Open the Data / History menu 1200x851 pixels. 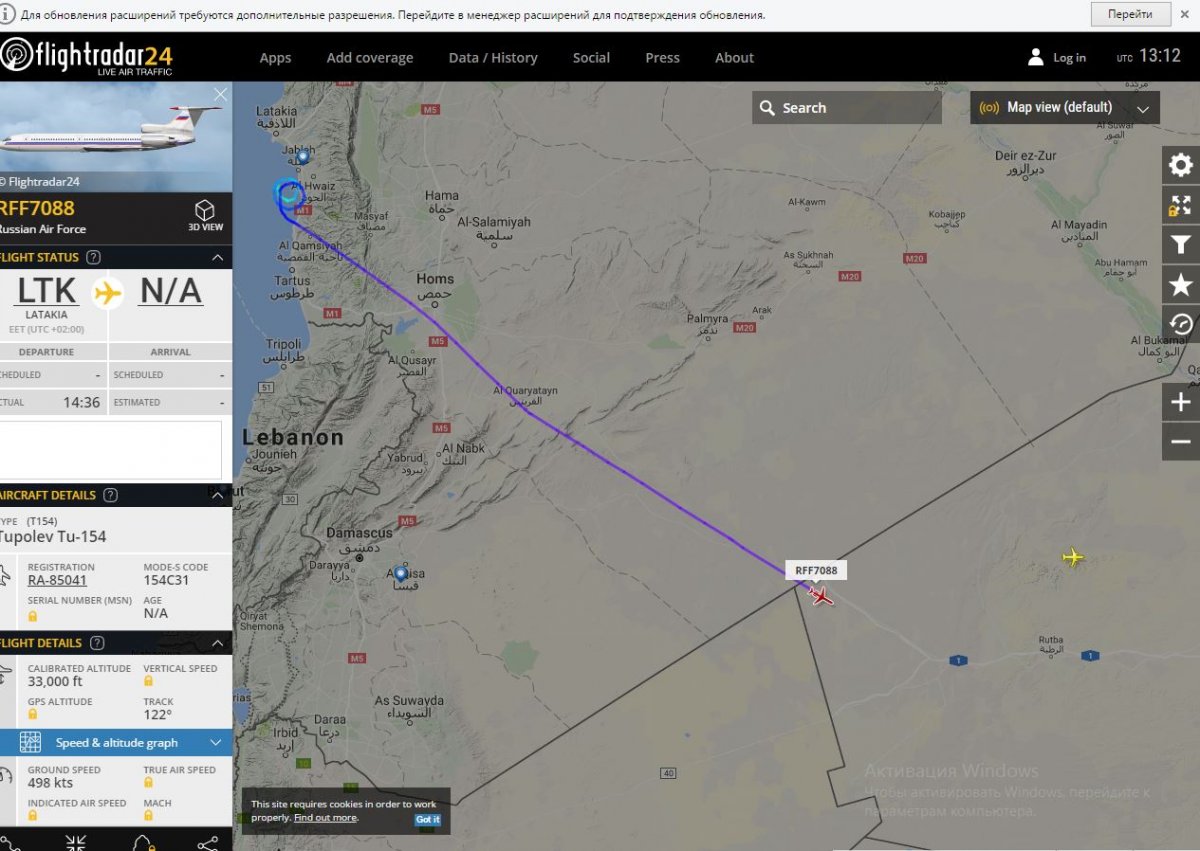pyautogui.click(x=493, y=58)
